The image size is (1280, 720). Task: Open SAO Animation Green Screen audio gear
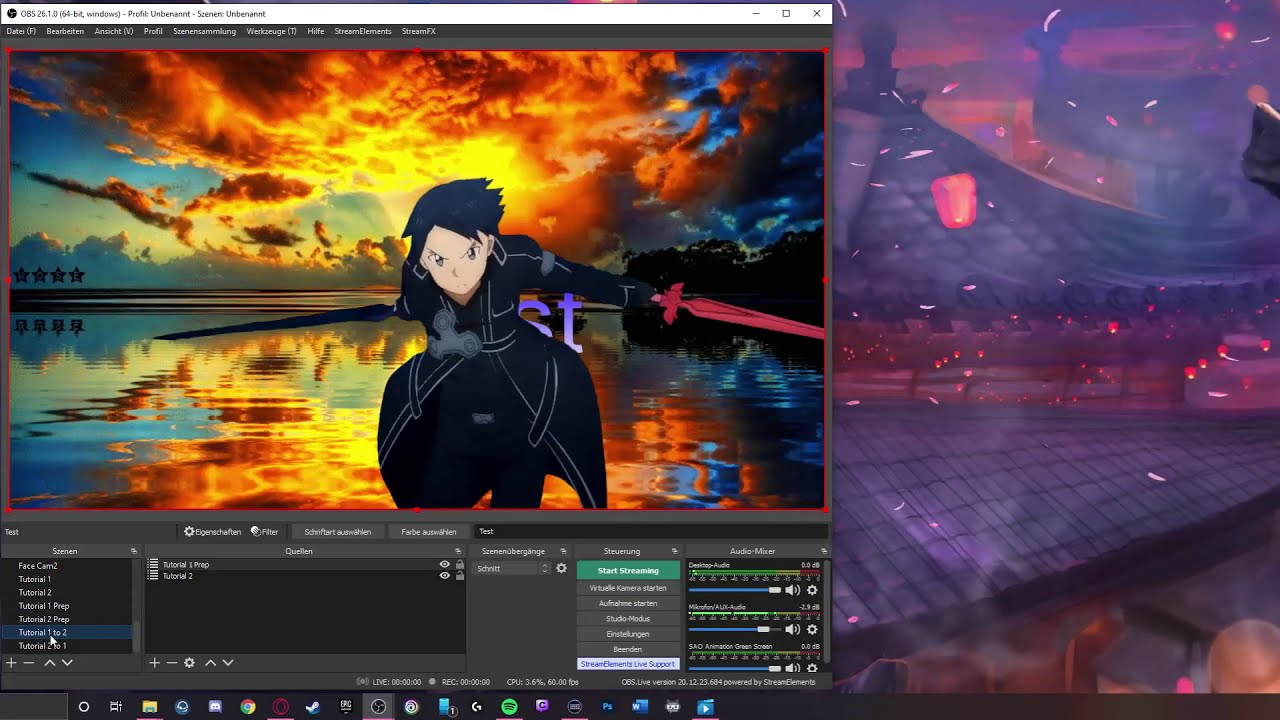click(812, 668)
